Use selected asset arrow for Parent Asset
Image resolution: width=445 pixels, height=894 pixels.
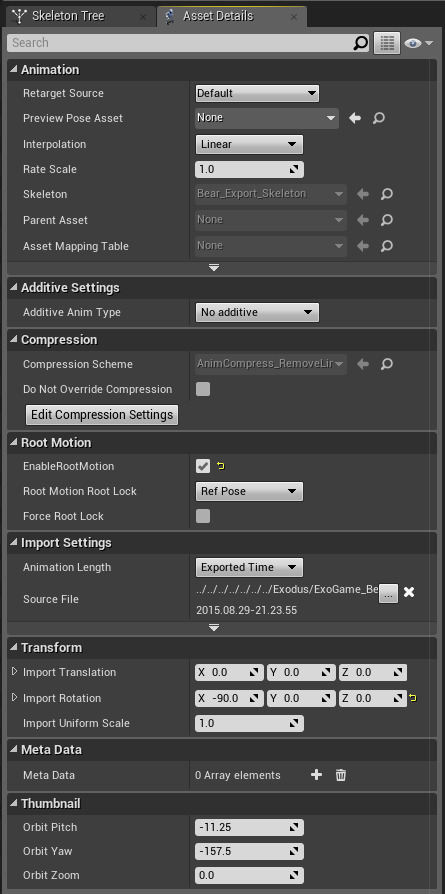(x=362, y=220)
